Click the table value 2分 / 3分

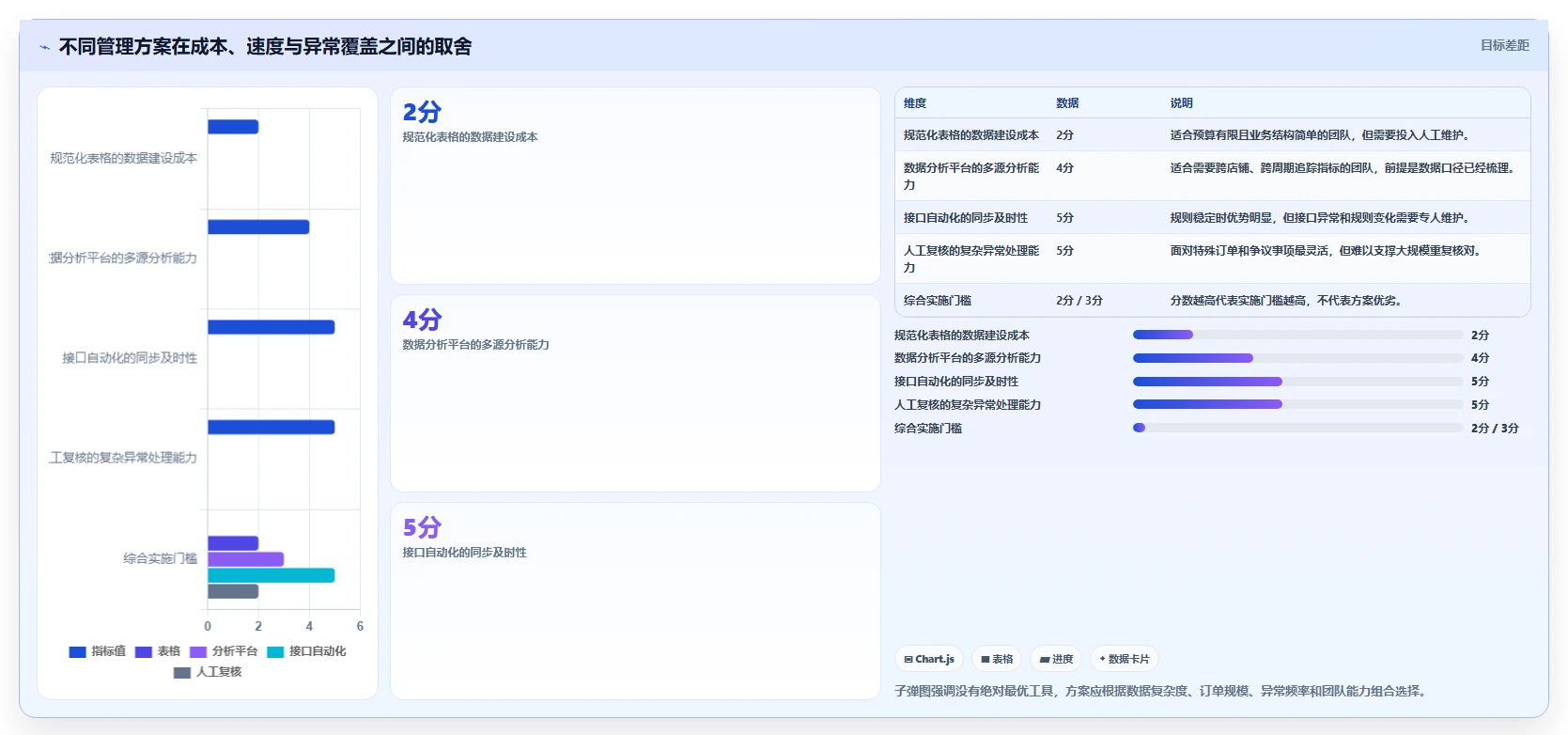click(x=1079, y=301)
